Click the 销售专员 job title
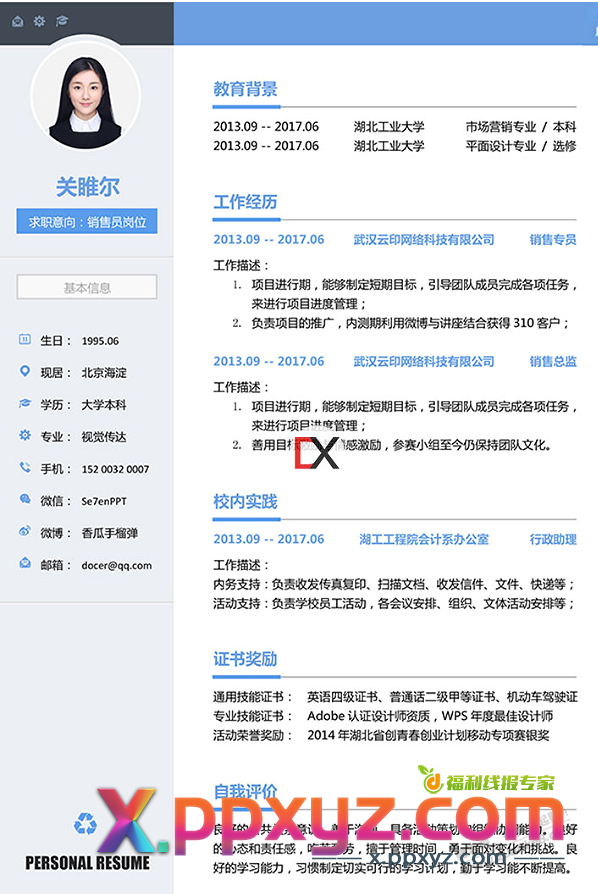Screen dimensions: 598x894 [553, 239]
